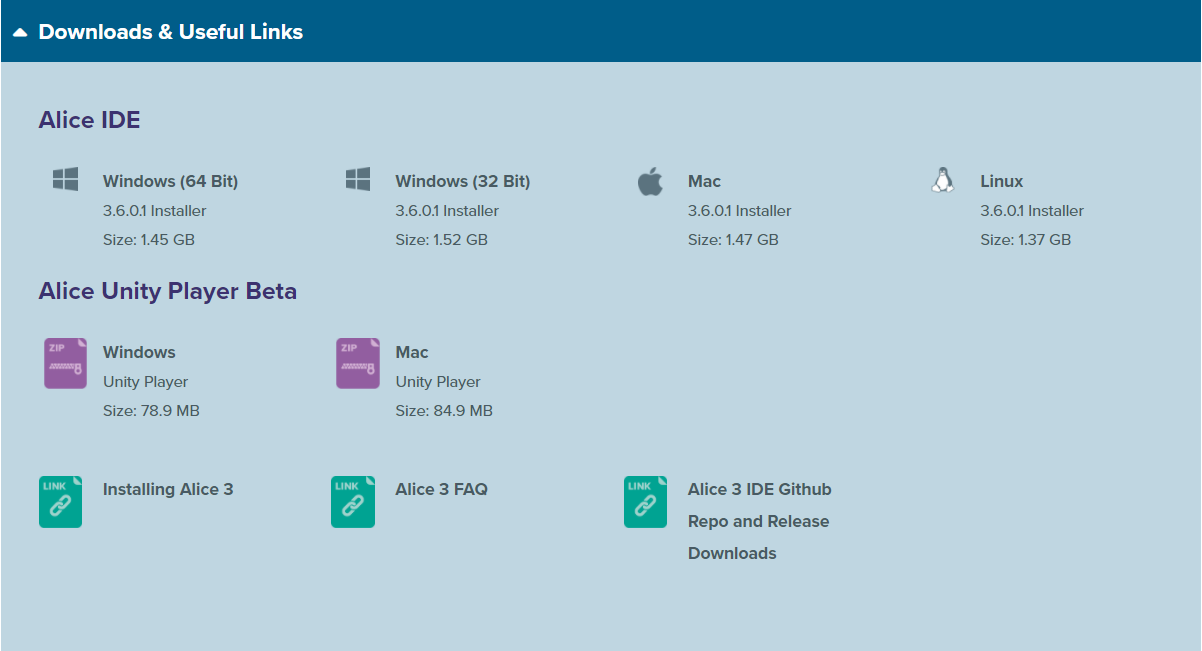Screen dimensions: 1202x651
Task: Download the Windows (32 Bit) 3.6.0.1 Installer
Action: coord(462,181)
